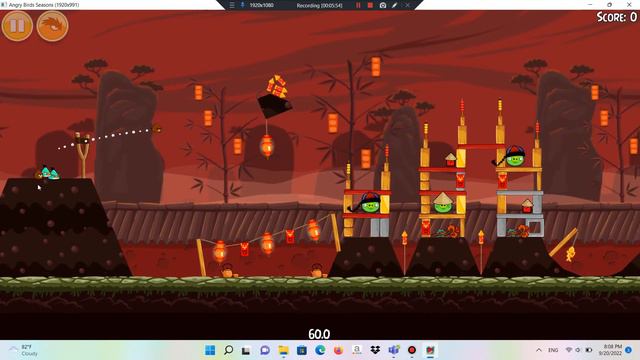Open Windows Search from the taskbar

click(229, 350)
